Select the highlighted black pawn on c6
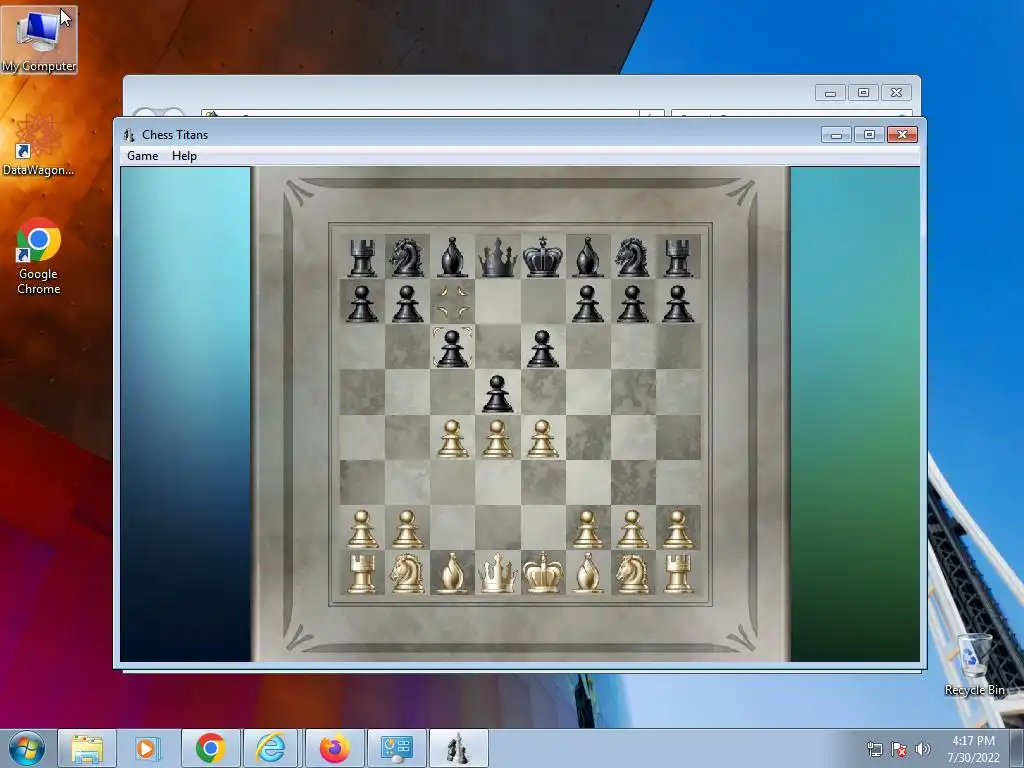1024x768 pixels. (x=452, y=348)
